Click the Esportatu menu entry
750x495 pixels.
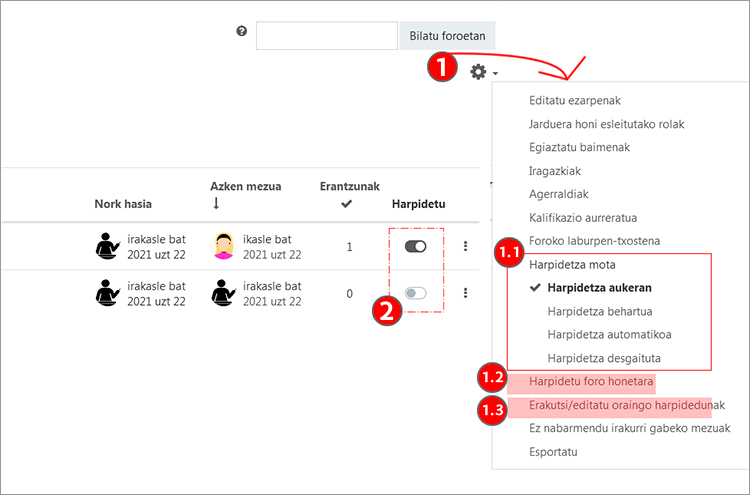click(x=553, y=452)
